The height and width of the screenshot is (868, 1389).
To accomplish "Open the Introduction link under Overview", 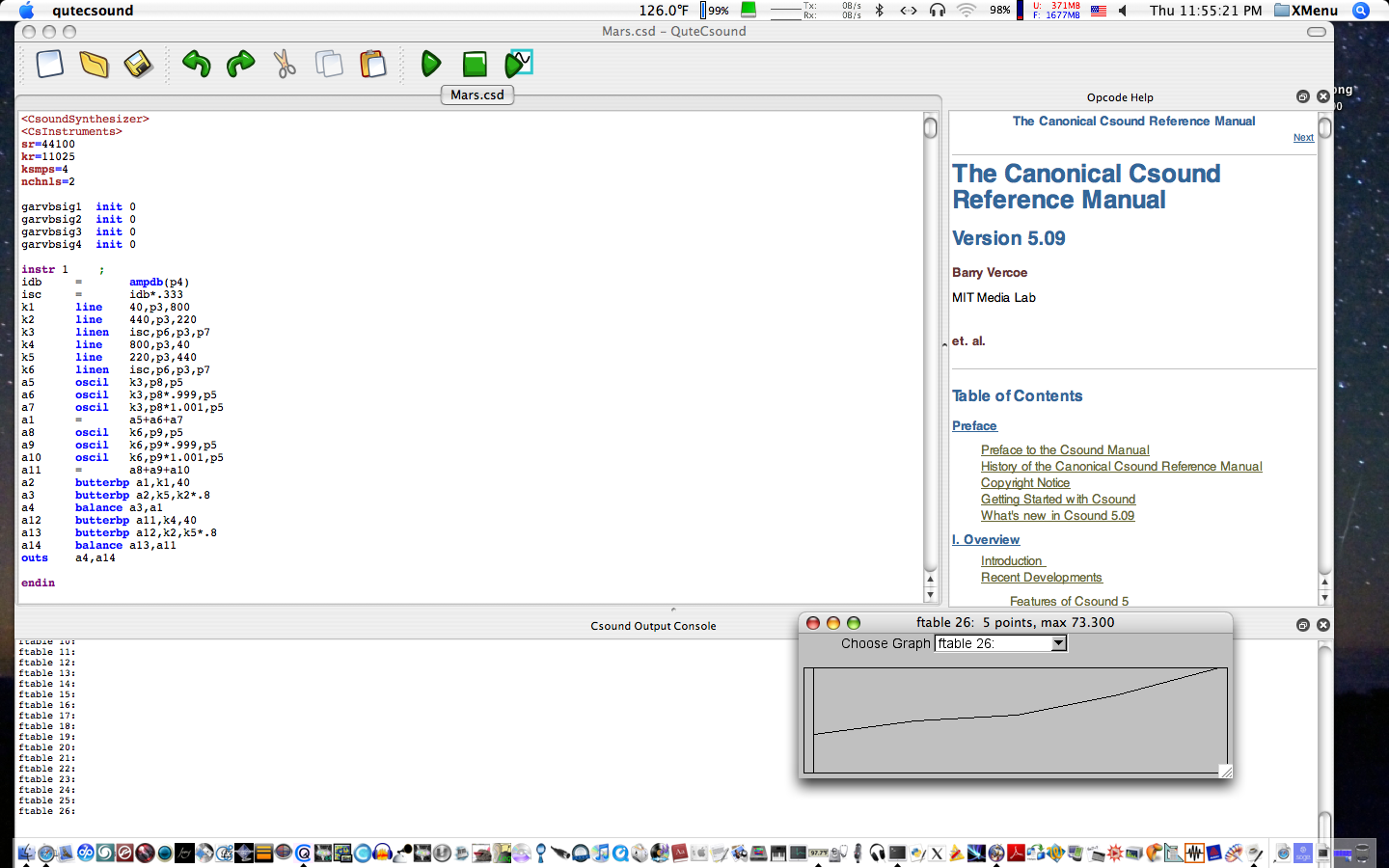I will click(1012, 561).
